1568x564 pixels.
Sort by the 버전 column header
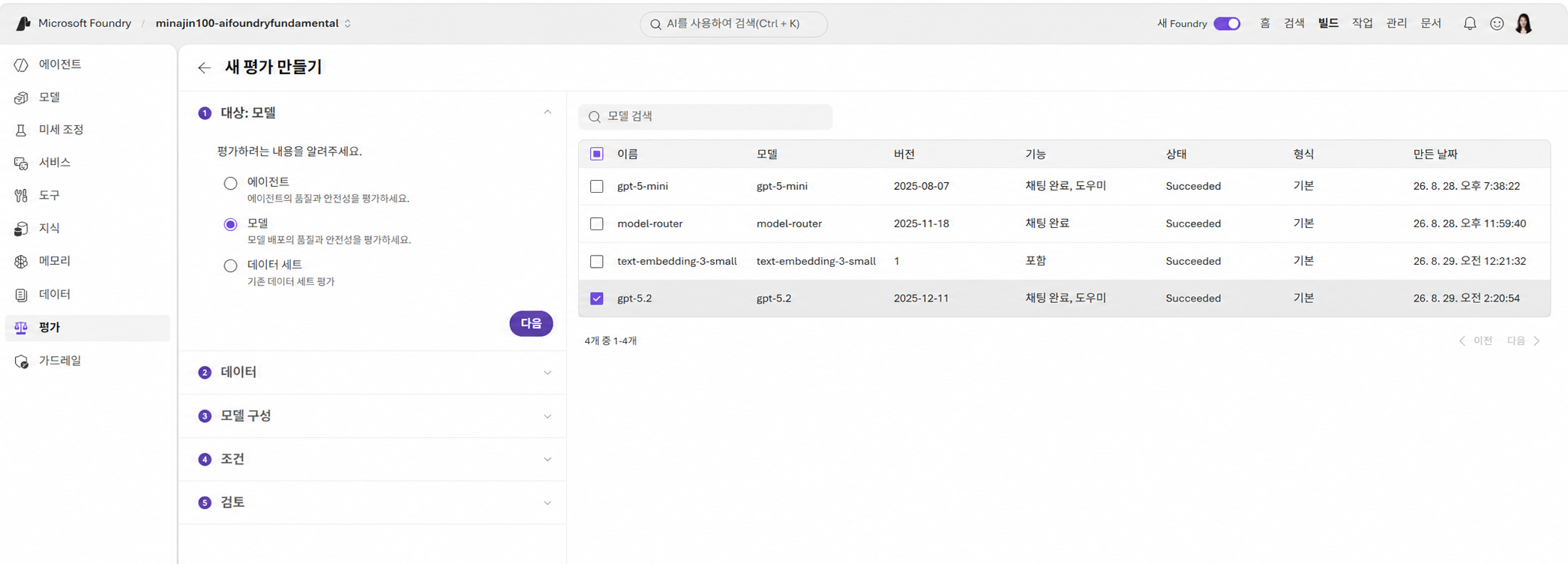(x=904, y=154)
